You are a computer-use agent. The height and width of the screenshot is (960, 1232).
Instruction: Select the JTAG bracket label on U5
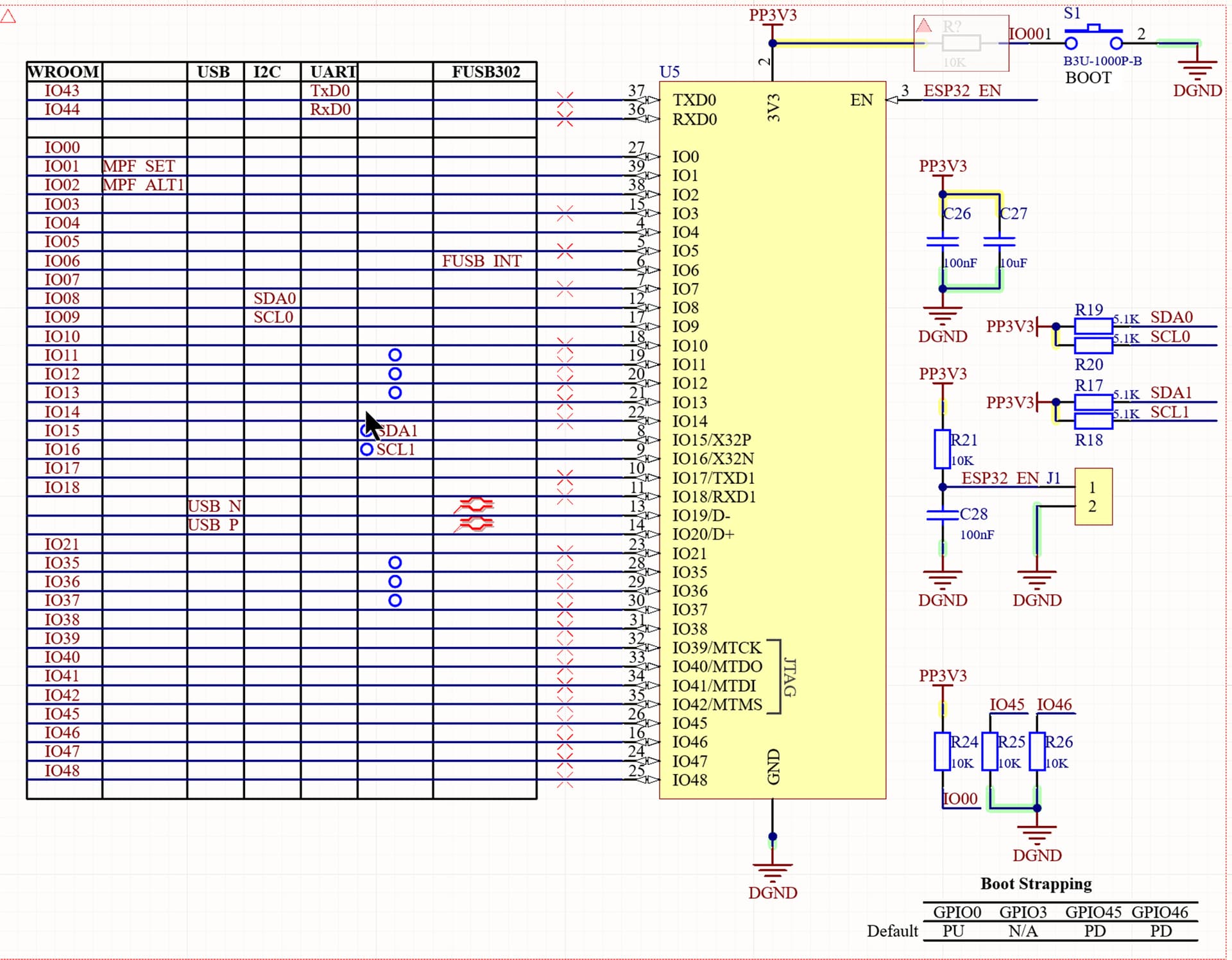coord(790,677)
